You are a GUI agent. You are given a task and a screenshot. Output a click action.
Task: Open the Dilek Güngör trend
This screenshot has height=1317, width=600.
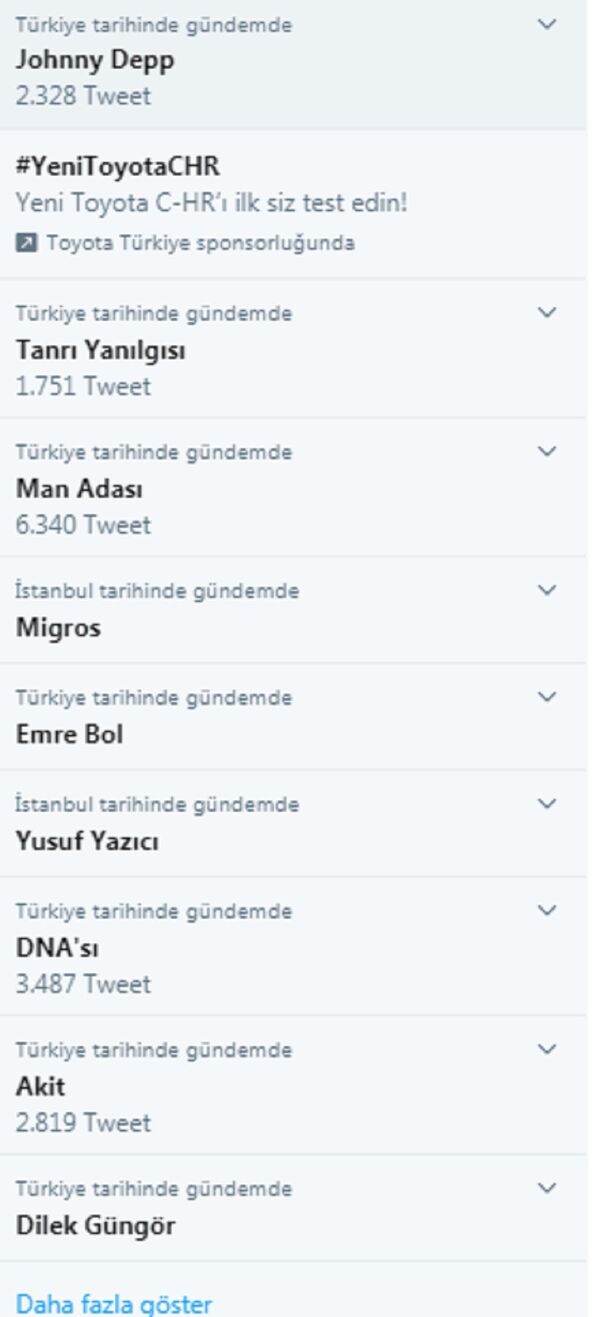coord(95,1225)
